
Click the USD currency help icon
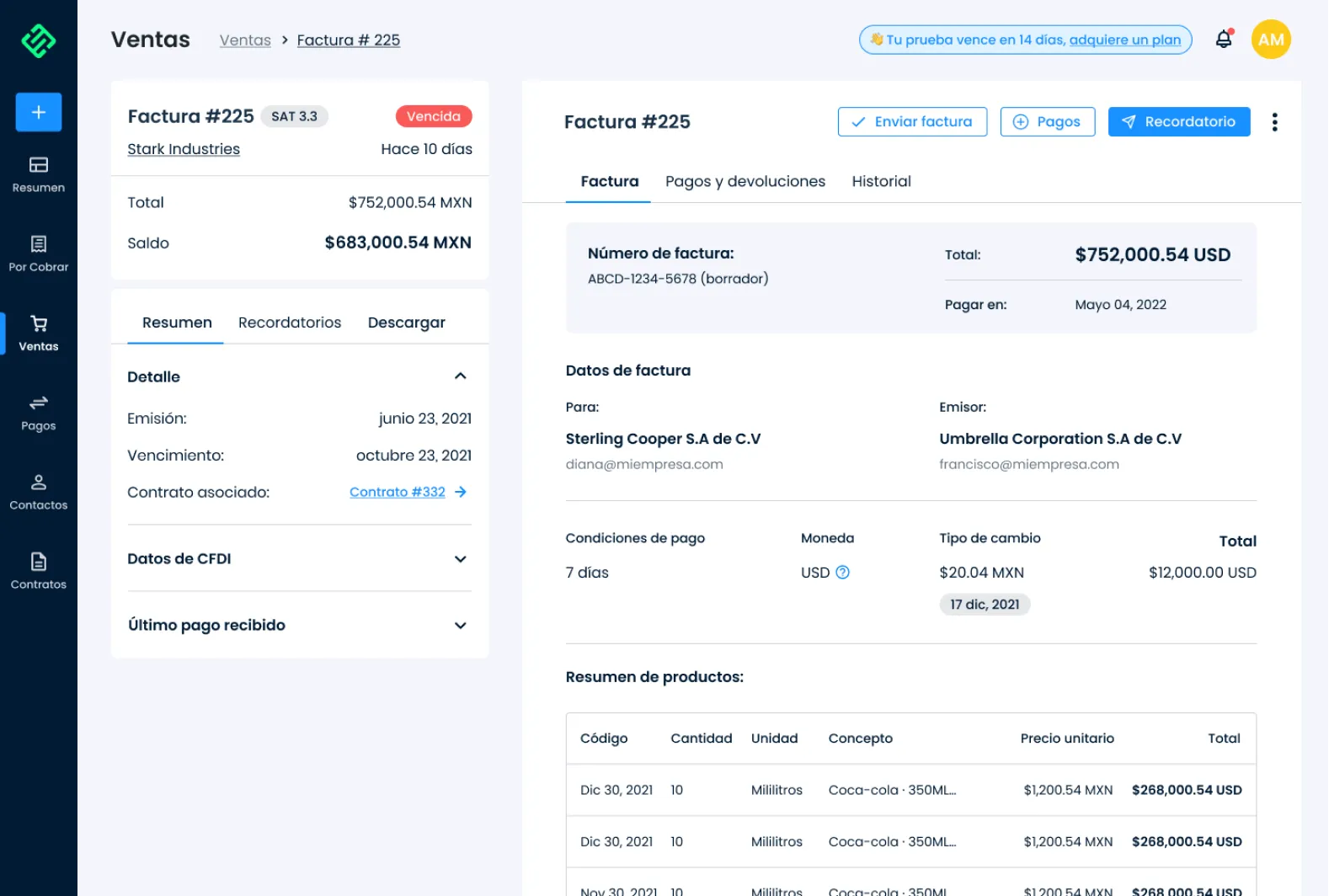[842, 573]
